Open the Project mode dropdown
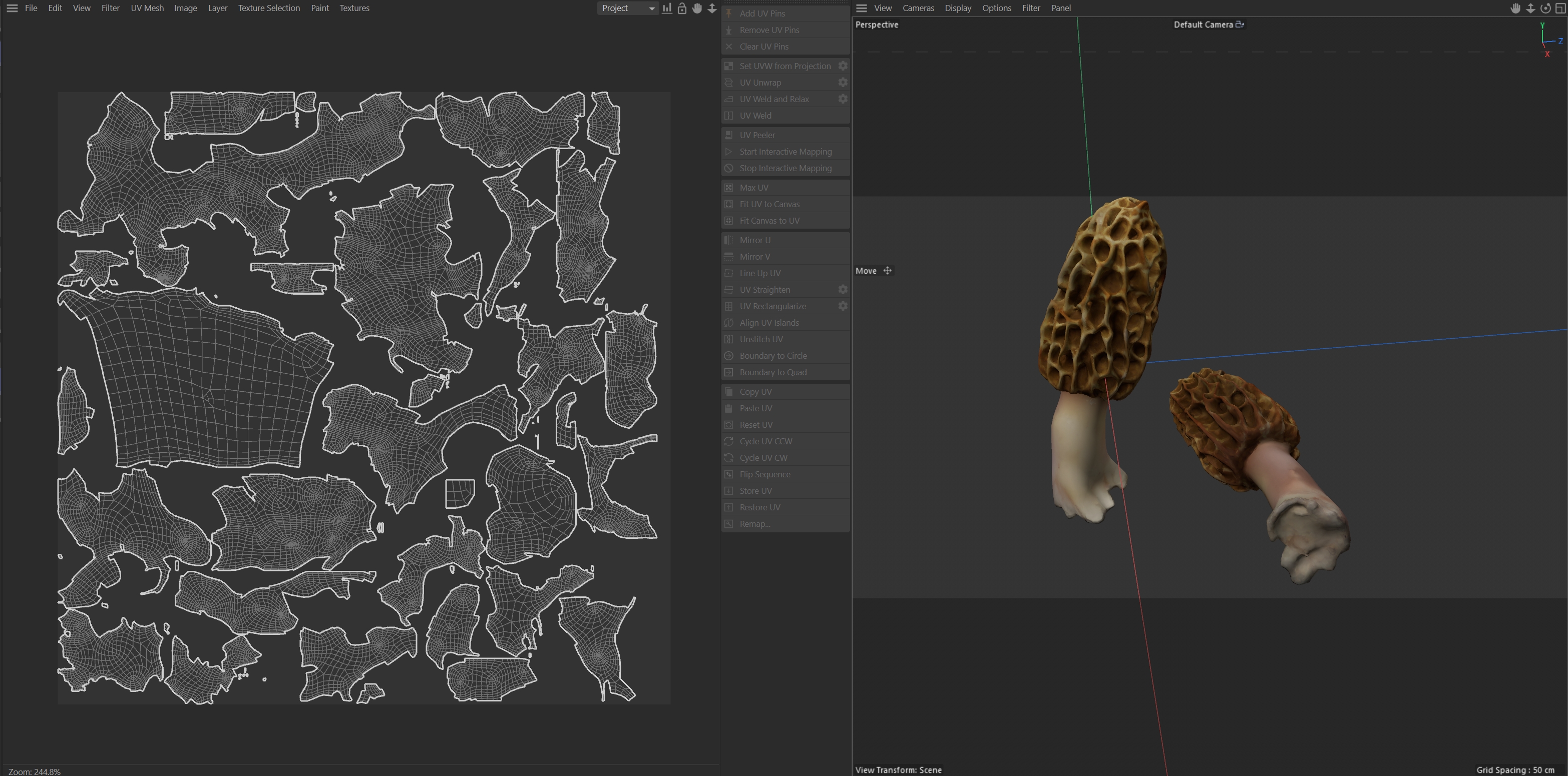Image resolution: width=1568 pixels, height=776 pixels. tap(628, 8)
